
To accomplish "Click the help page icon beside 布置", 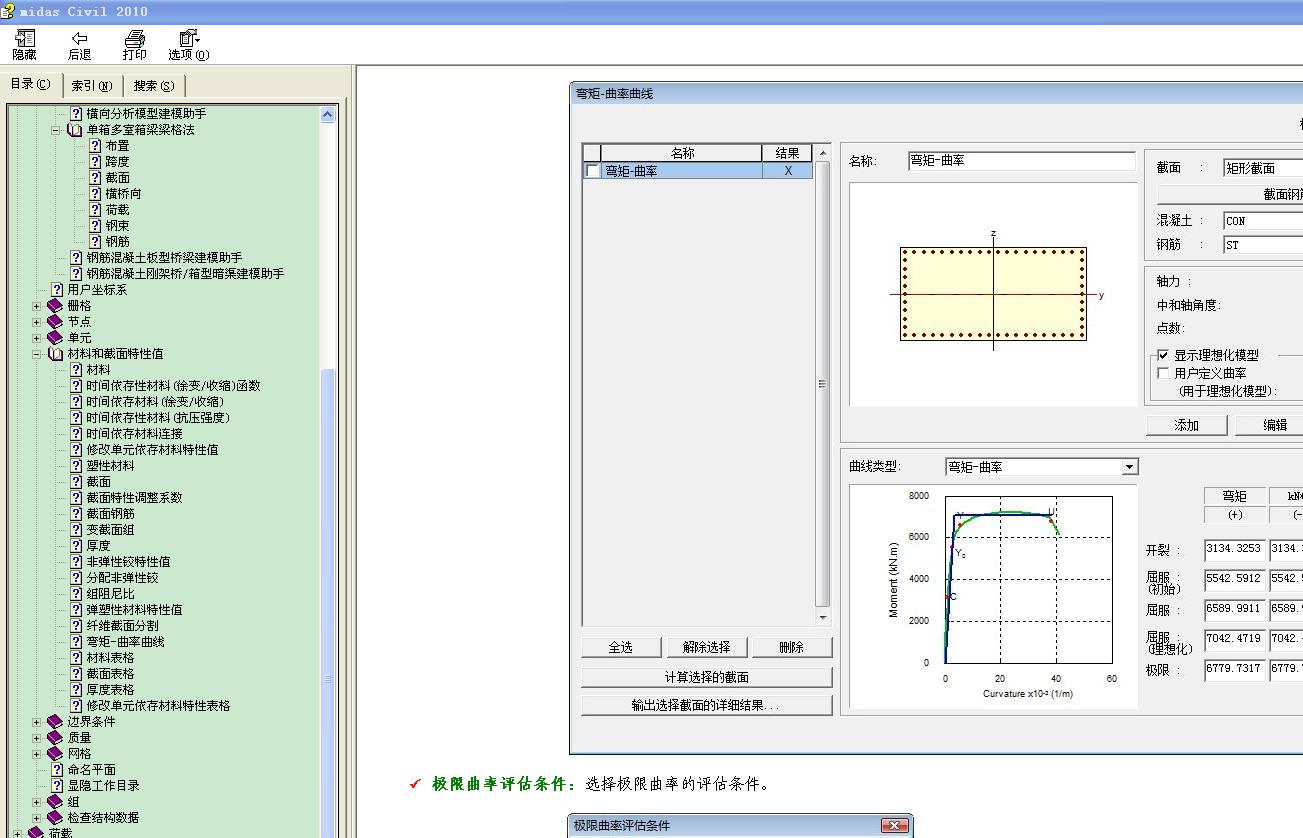I will coord(95,146).
